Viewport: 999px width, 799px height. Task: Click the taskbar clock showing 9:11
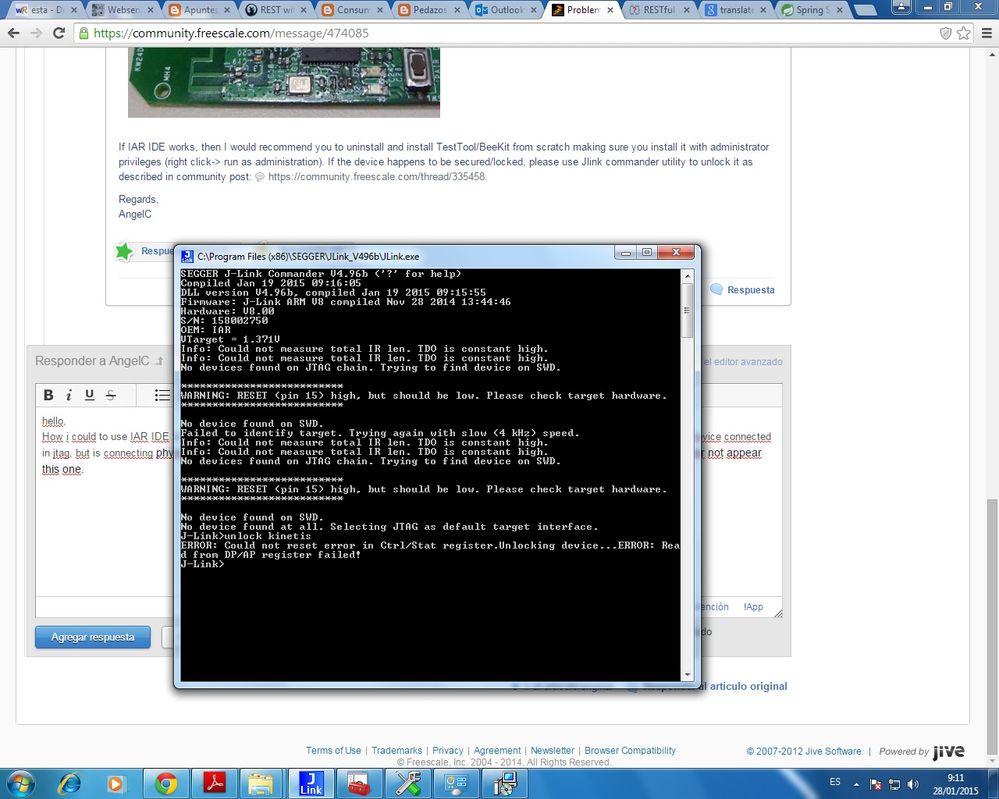pos(956,784)
